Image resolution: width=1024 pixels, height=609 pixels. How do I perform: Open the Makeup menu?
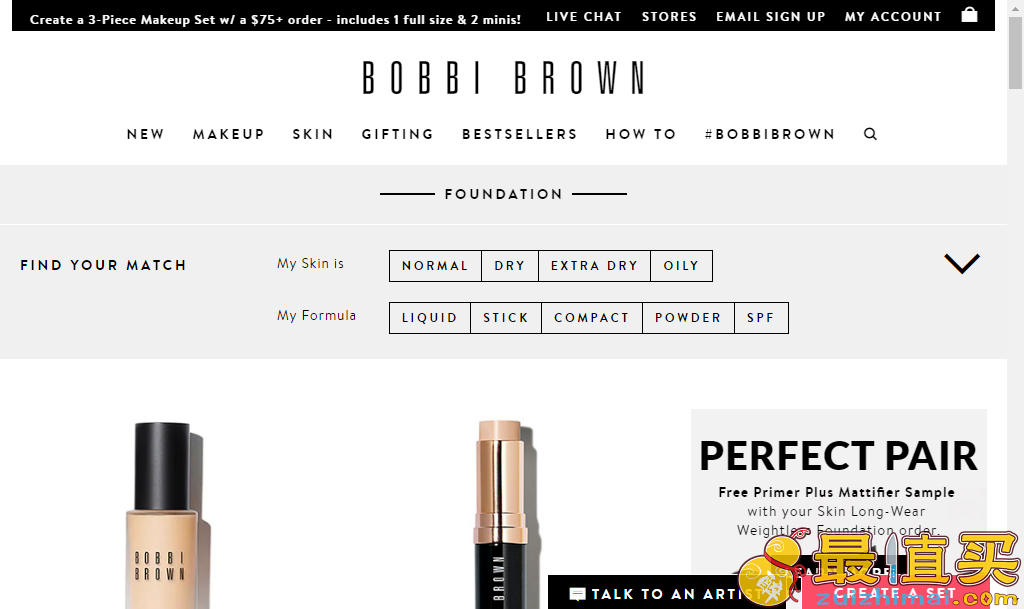point(229,134)
